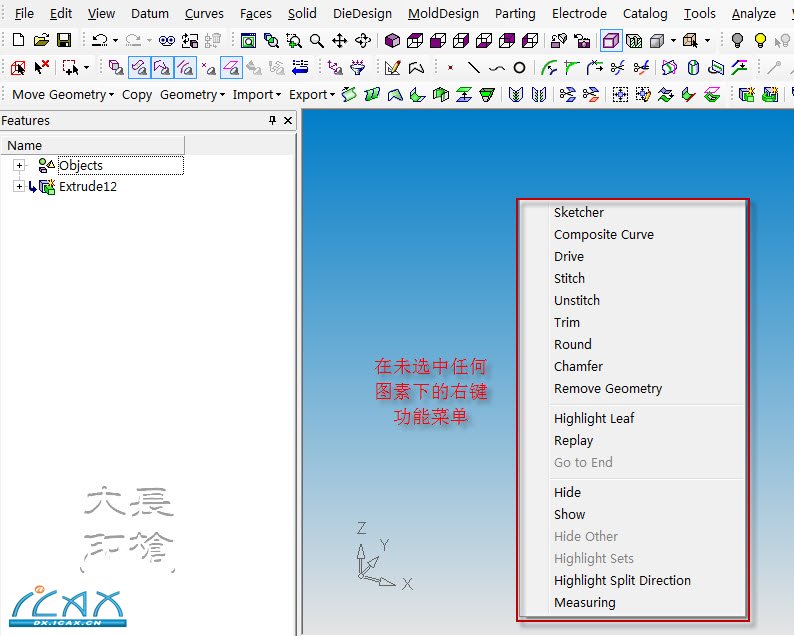This screenshot has width=794, height=636.
Task: Open the gray cube render dropdown arrow
Action: tap(673, 41)
